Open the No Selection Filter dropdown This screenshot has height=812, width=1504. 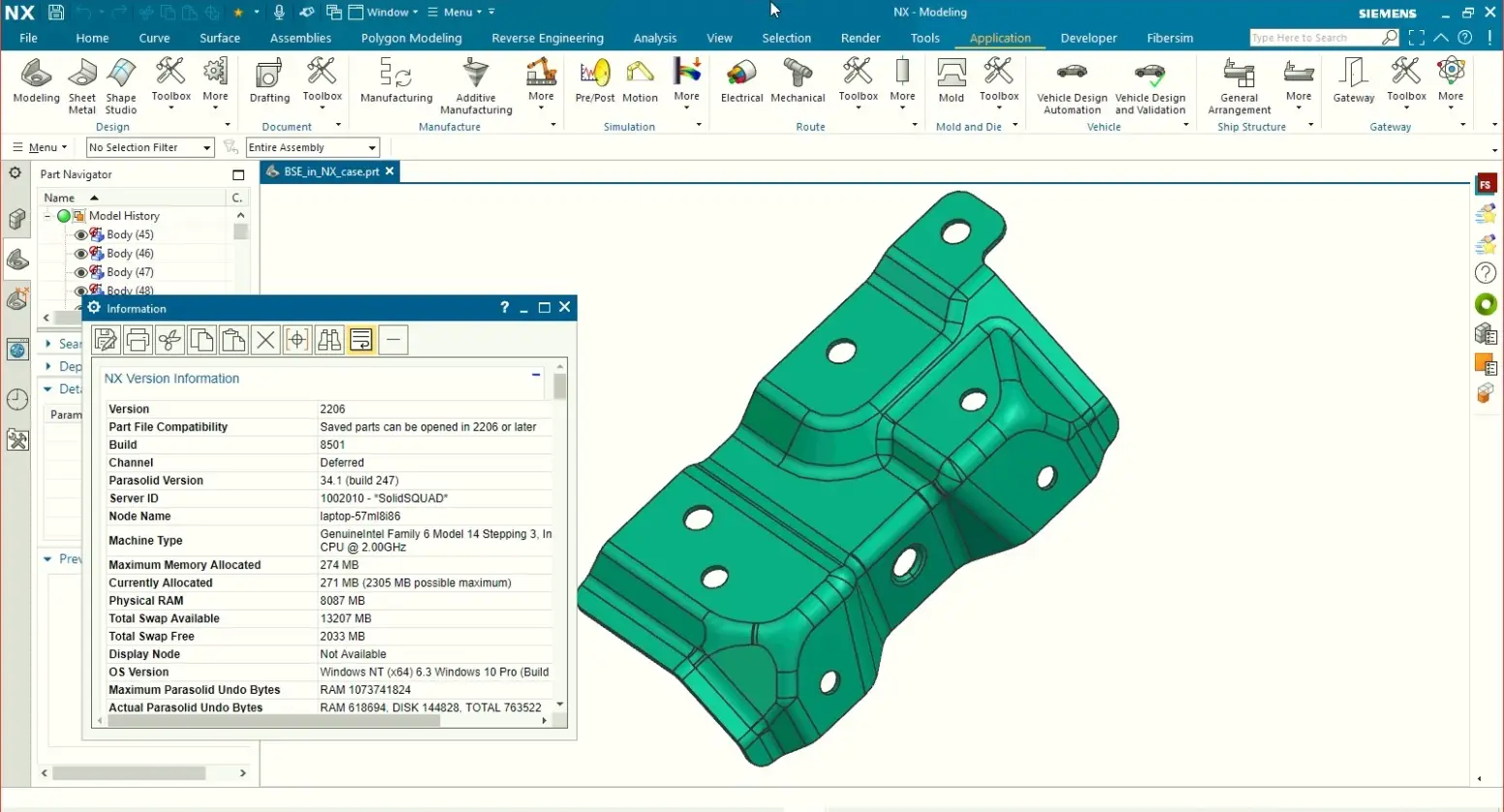click(x=150, y=147)
